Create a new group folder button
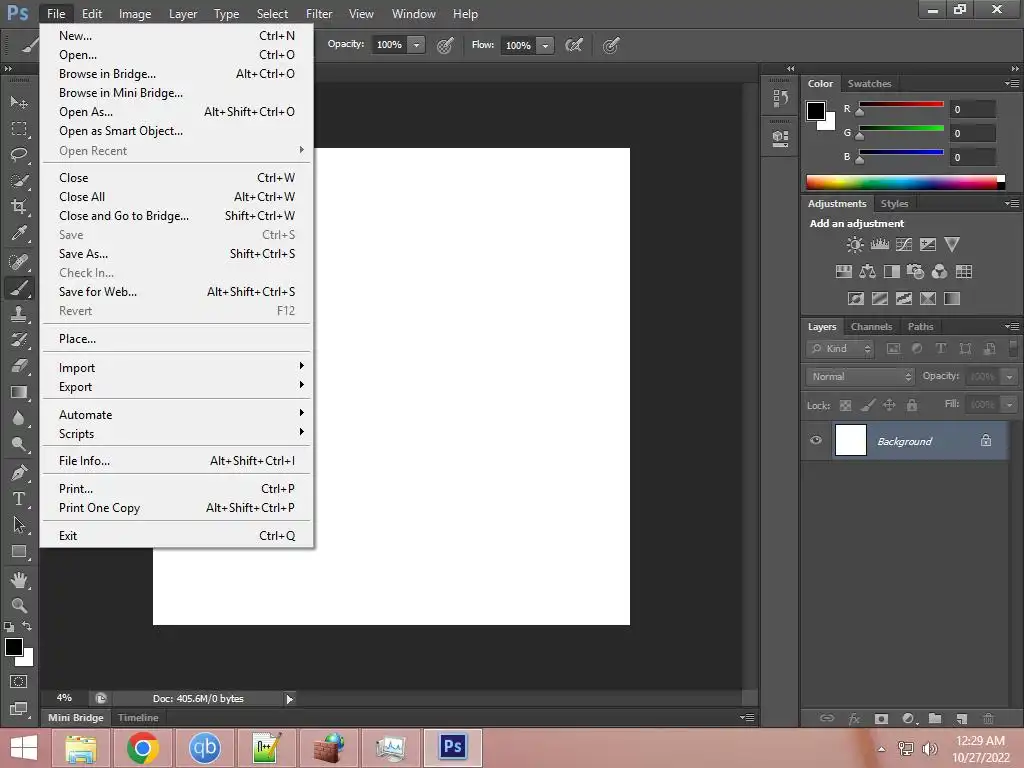The width and height of the screenshot is (1024, 768). pos(935,718)
